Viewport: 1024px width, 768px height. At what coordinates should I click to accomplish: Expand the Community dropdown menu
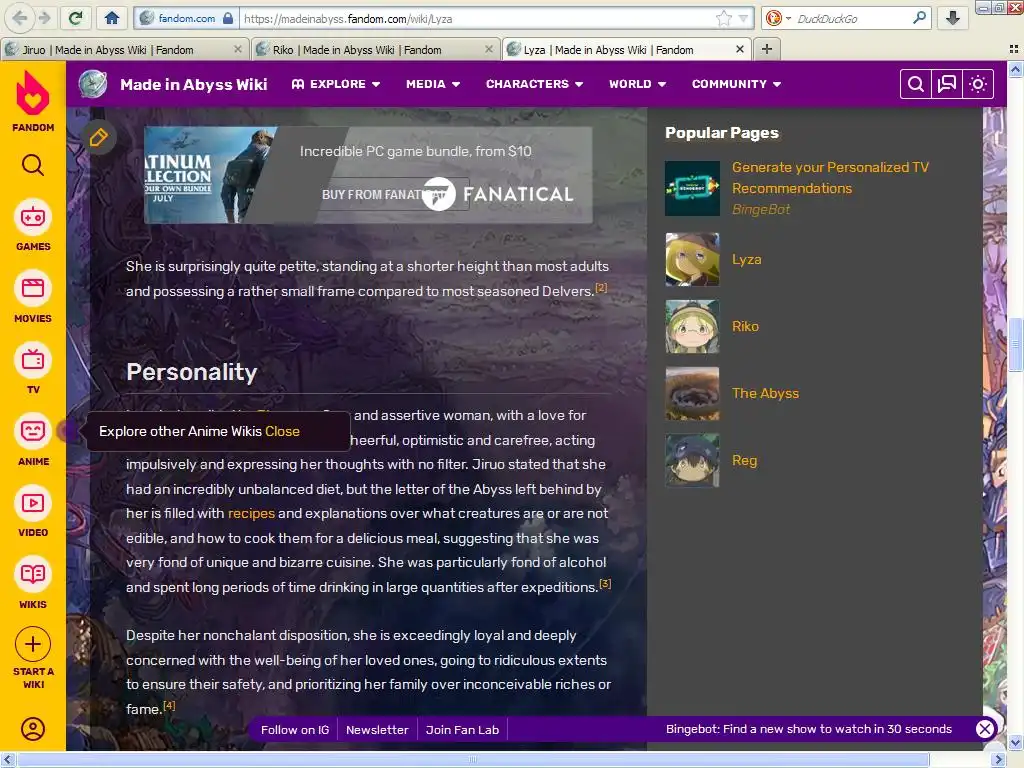[737, 84]
